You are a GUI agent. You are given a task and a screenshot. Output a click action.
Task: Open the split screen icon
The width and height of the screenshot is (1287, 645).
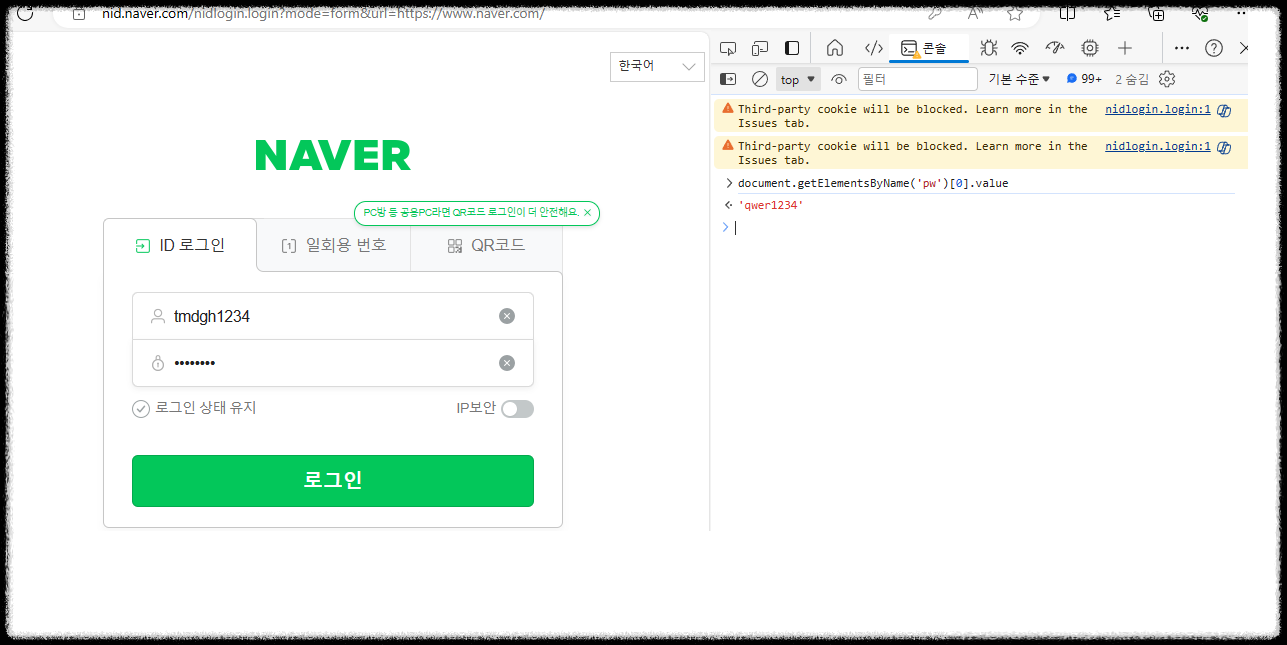(x=1068, y=13)
